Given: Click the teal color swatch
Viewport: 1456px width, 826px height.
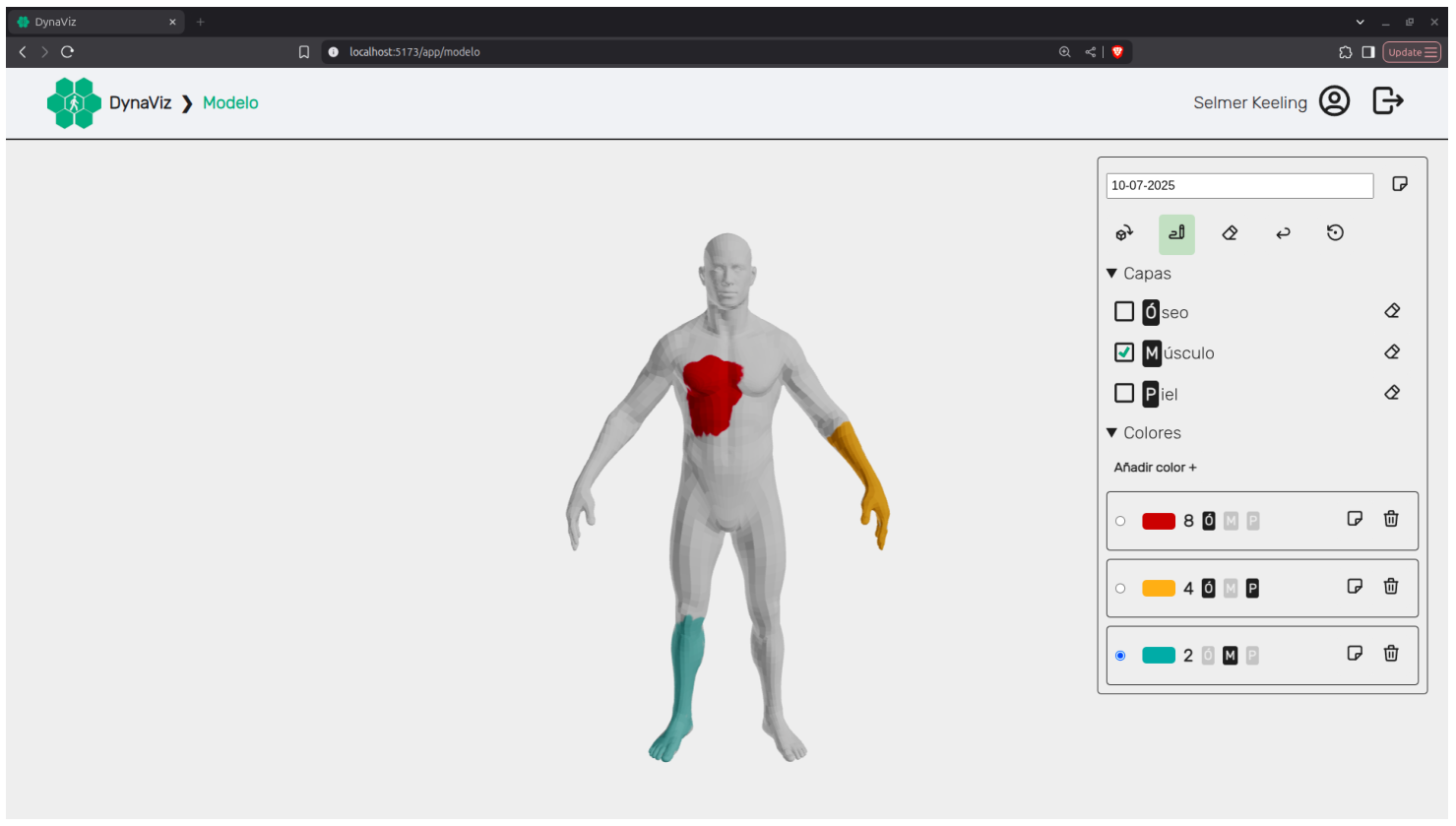Looking at the screenshot, I should pos(1159,656).
